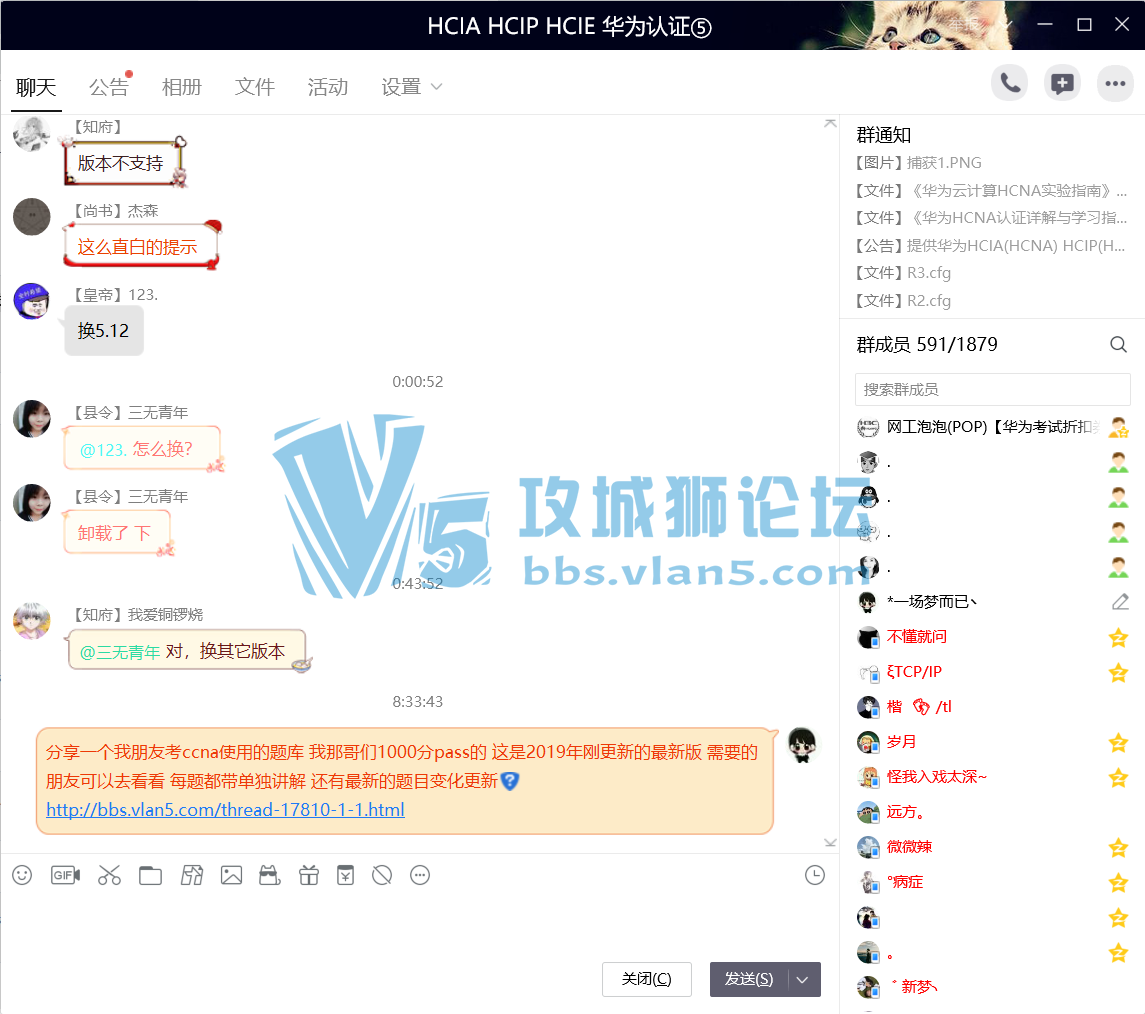
Task: Open the 活动 tab
Action: pyautogui.click(x=328, y=88)
